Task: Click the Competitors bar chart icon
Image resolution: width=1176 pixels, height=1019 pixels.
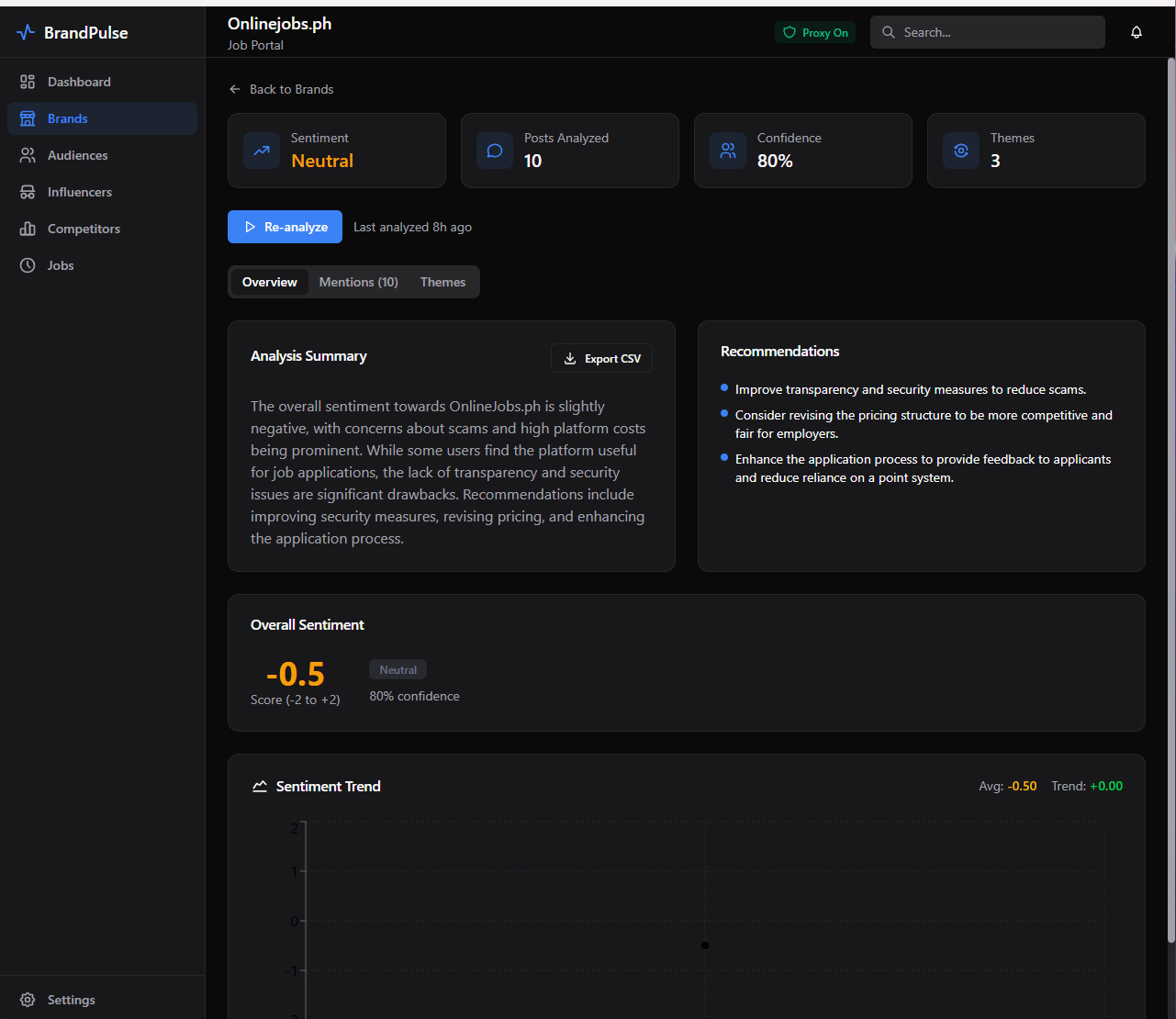Action: [28, 229]
